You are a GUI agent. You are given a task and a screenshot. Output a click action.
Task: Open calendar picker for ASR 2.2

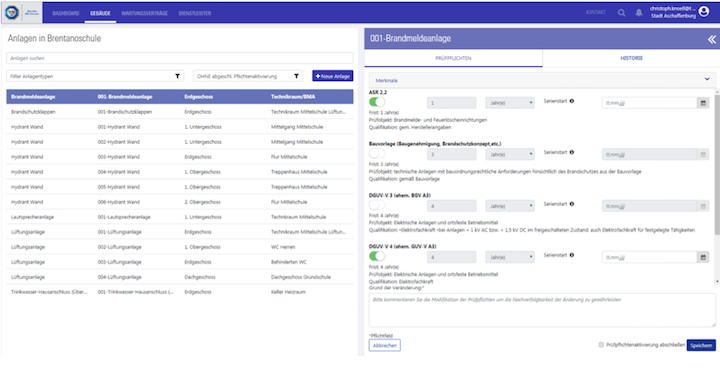pyautogui.click(x=703, y=103)
